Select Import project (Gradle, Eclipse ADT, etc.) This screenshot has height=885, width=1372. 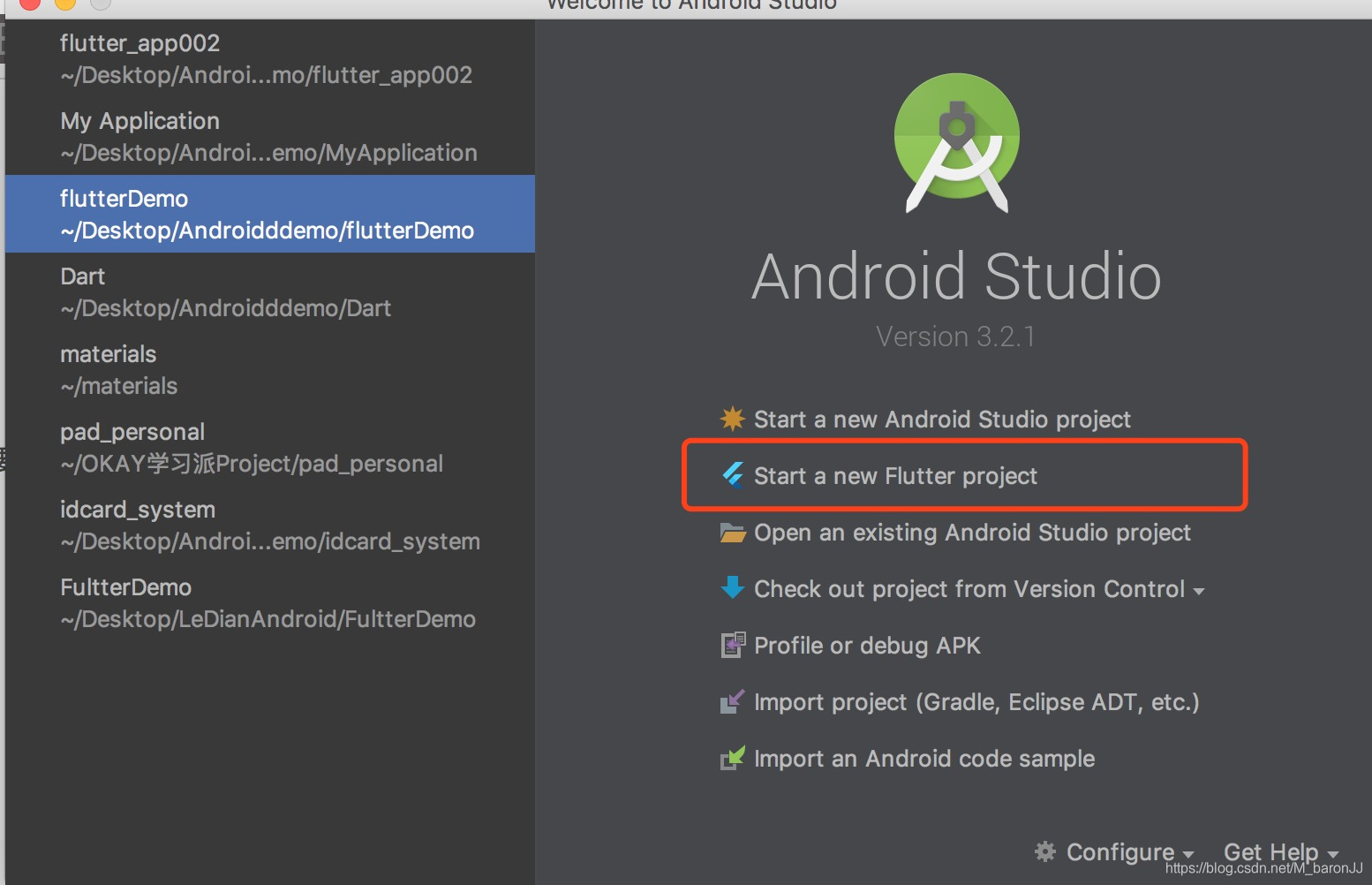976,702
